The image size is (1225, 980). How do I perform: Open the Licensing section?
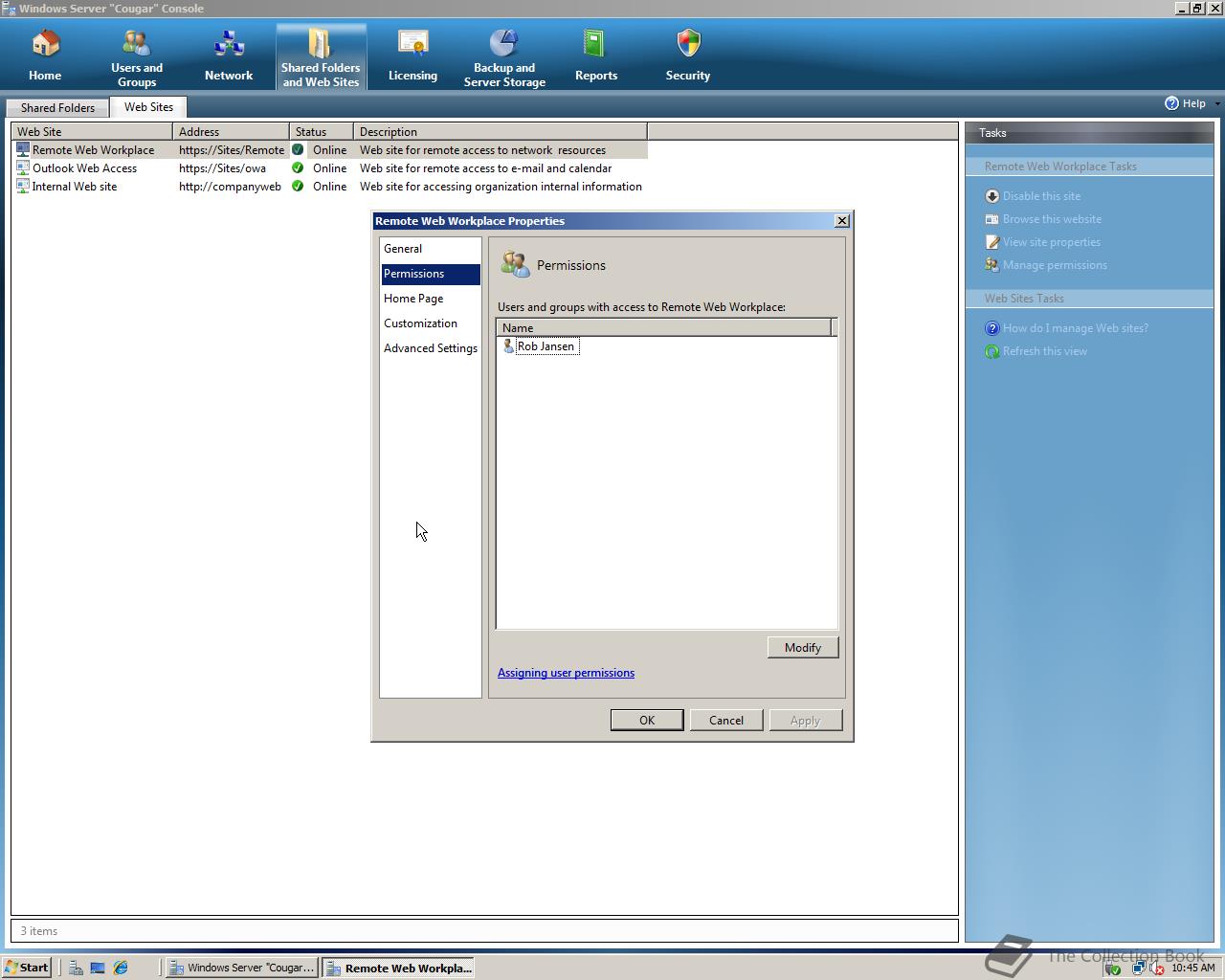coord(412,57)
